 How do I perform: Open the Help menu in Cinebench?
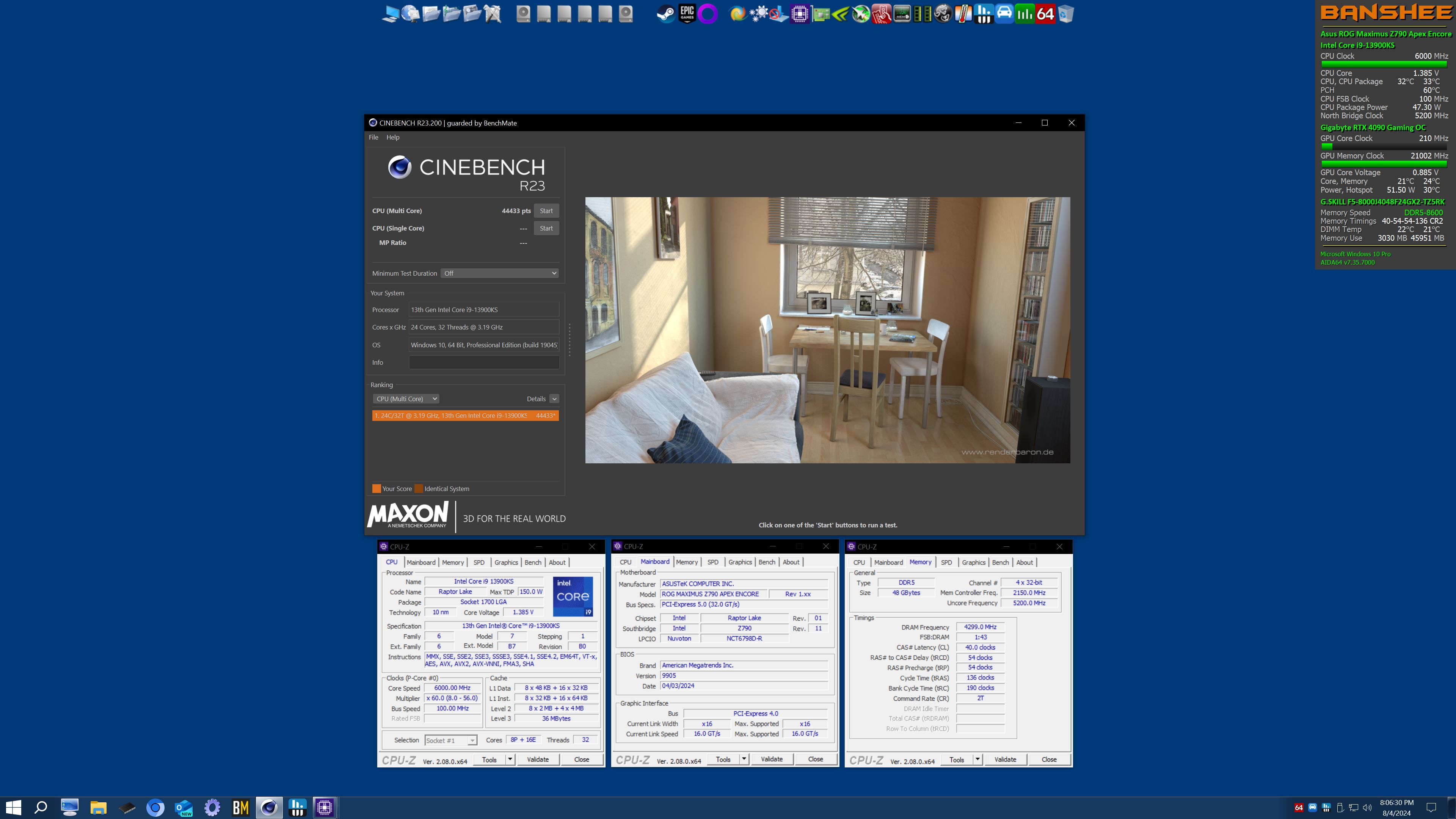(393, 137)
